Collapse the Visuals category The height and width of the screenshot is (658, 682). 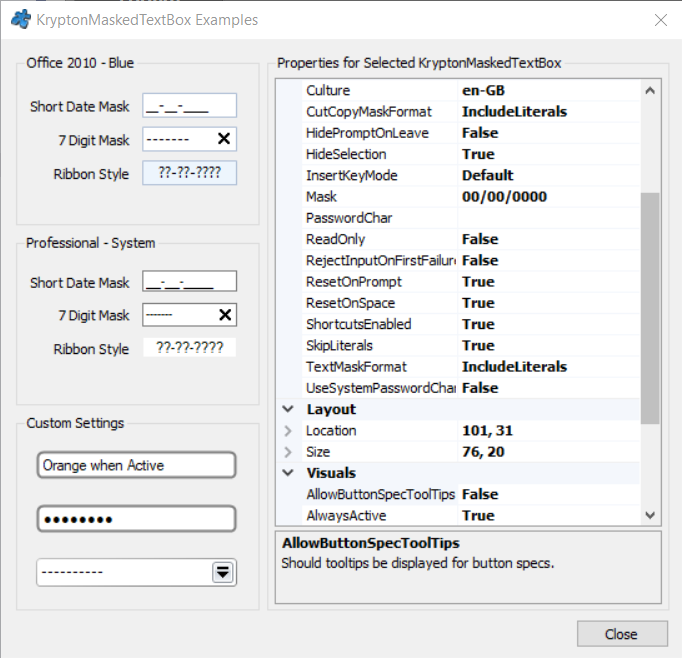pos(288,473)
